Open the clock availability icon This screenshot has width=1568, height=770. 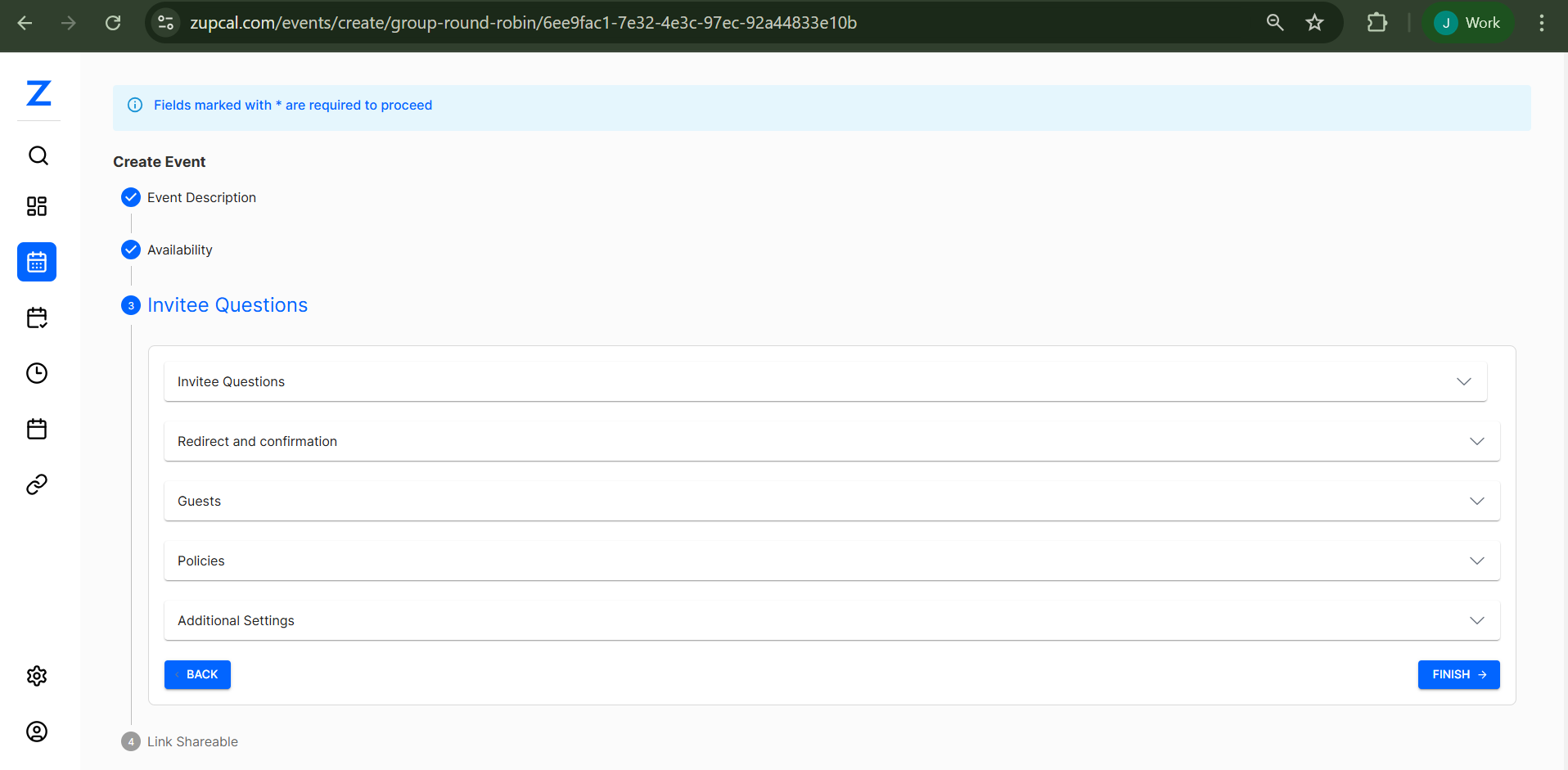click(37, 373)
